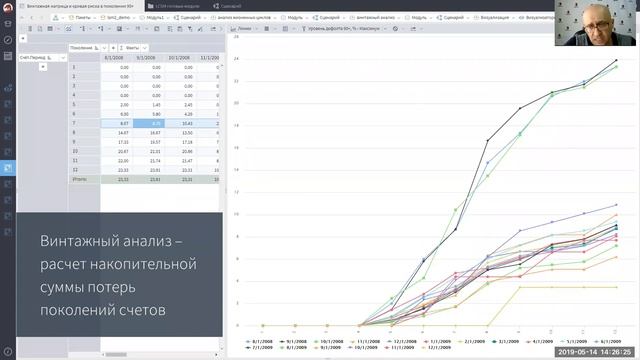Viewport: 640px width, 360px height.
Task: Click row header 7 in table
Action: click(x=84, y=123)
